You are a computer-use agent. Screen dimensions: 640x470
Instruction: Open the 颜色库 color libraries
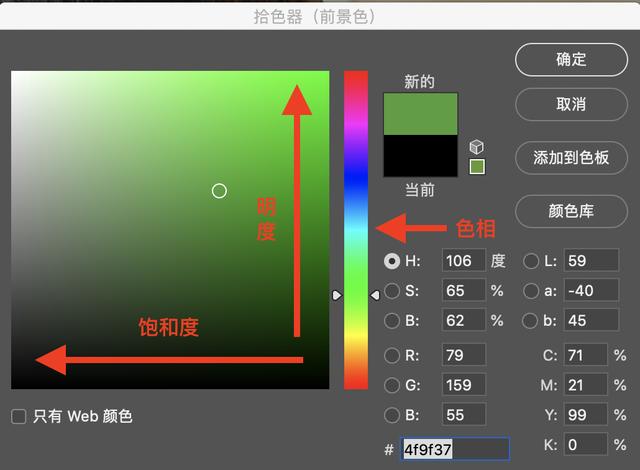point(571,211)
